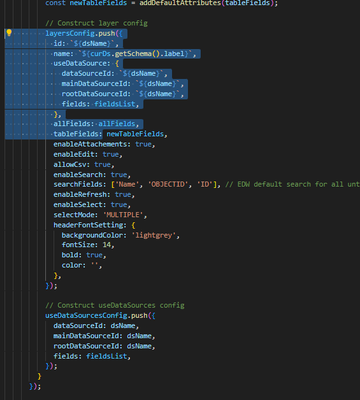
Task: Click 'enableEdit: true' line
Action: point(88,154)
